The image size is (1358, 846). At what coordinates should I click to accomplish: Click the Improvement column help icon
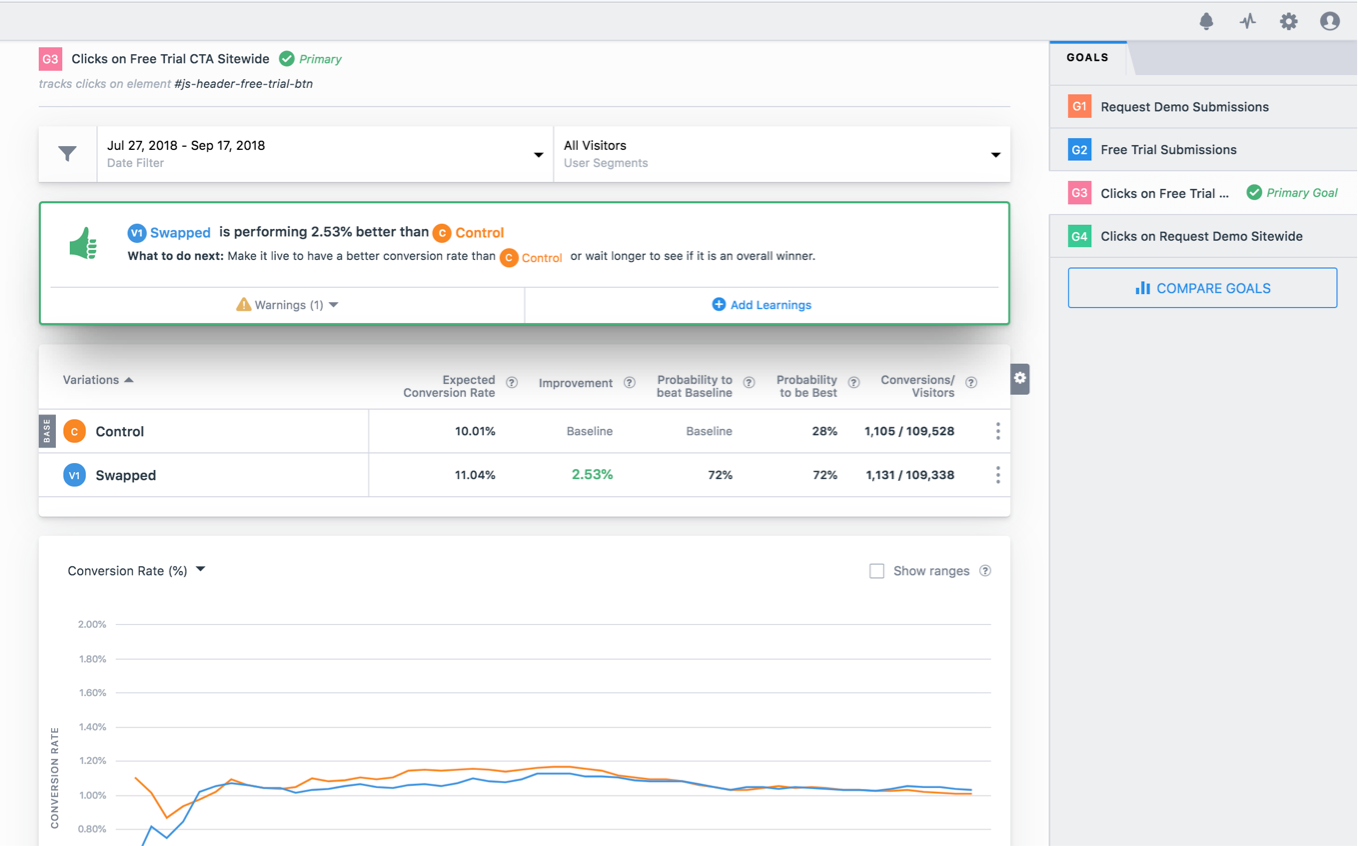[x=629, y=382]
